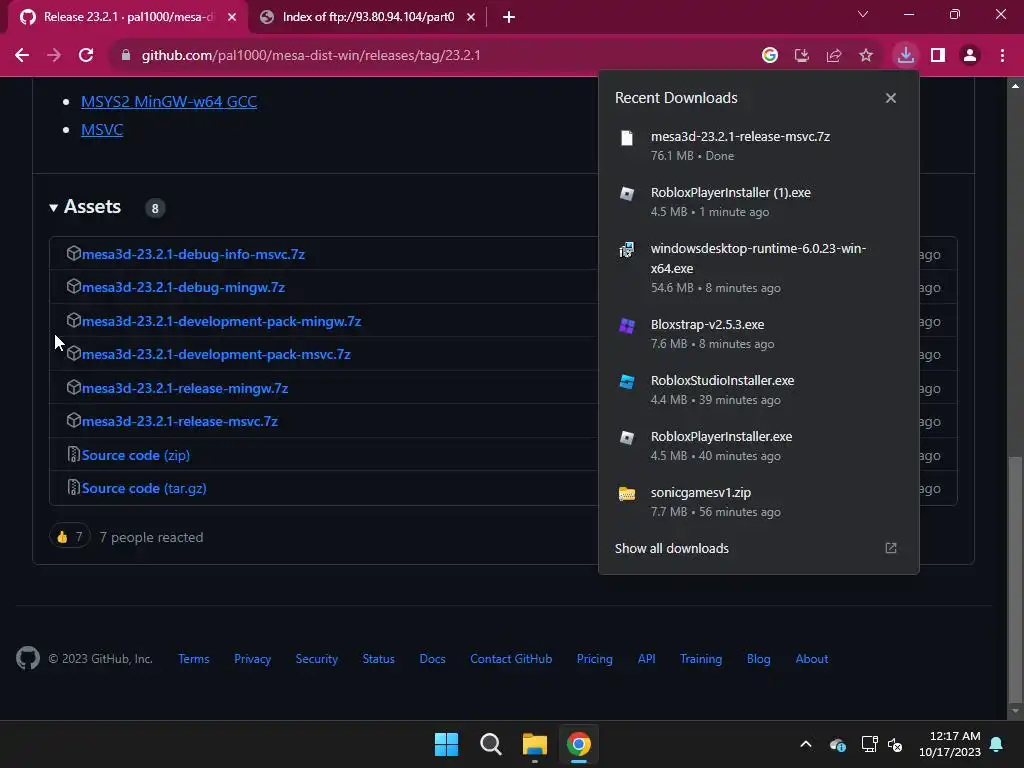
Task: Open the MSYS2 MinGW-w64 GCC link
Action: [x=168, y=102]
